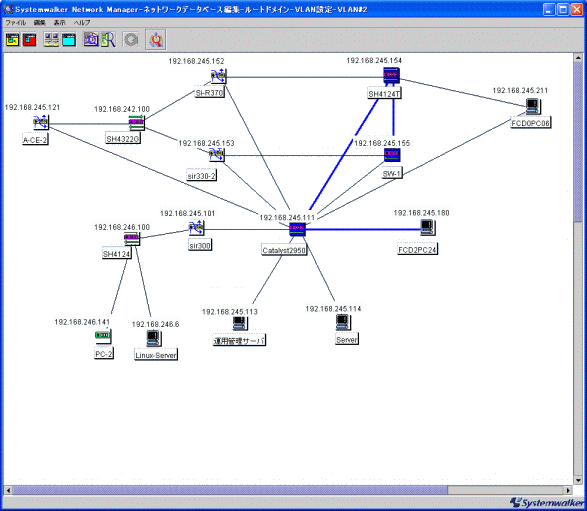Select the green PC-2 device icon
This screenshot has width=587, height=511.
tap(103, 336)
